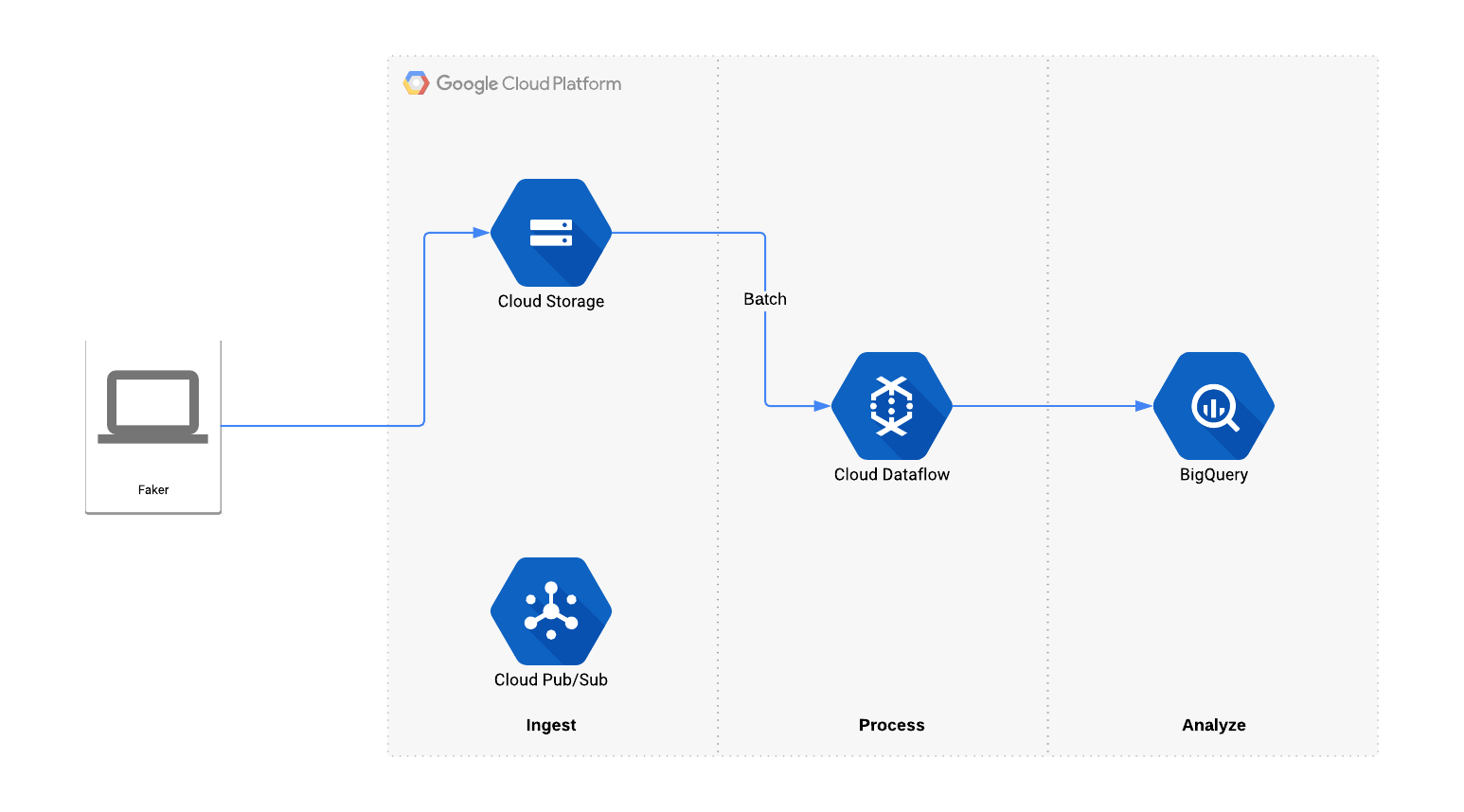This screenshot has width=1464, height=812.
Task: Click the Faker laptop icon
Action: [153, 407]
